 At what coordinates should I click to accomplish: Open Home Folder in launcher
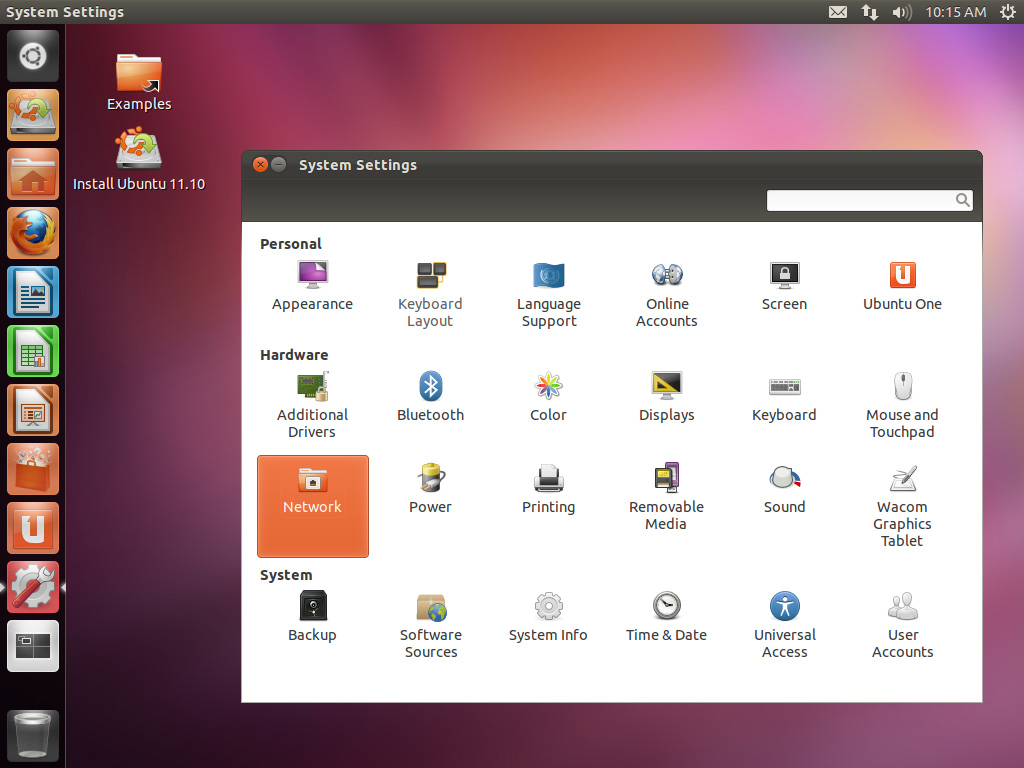tap(33, 174)
